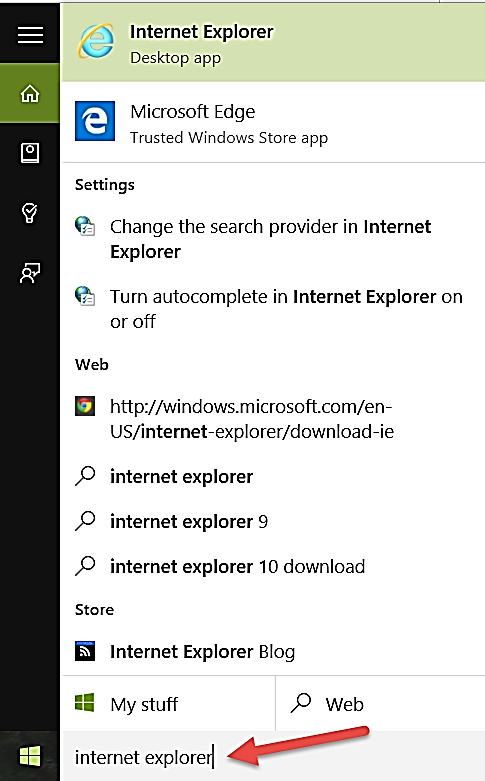Click the Store section header
Viewport: 485px width, 781px height.
94,610
